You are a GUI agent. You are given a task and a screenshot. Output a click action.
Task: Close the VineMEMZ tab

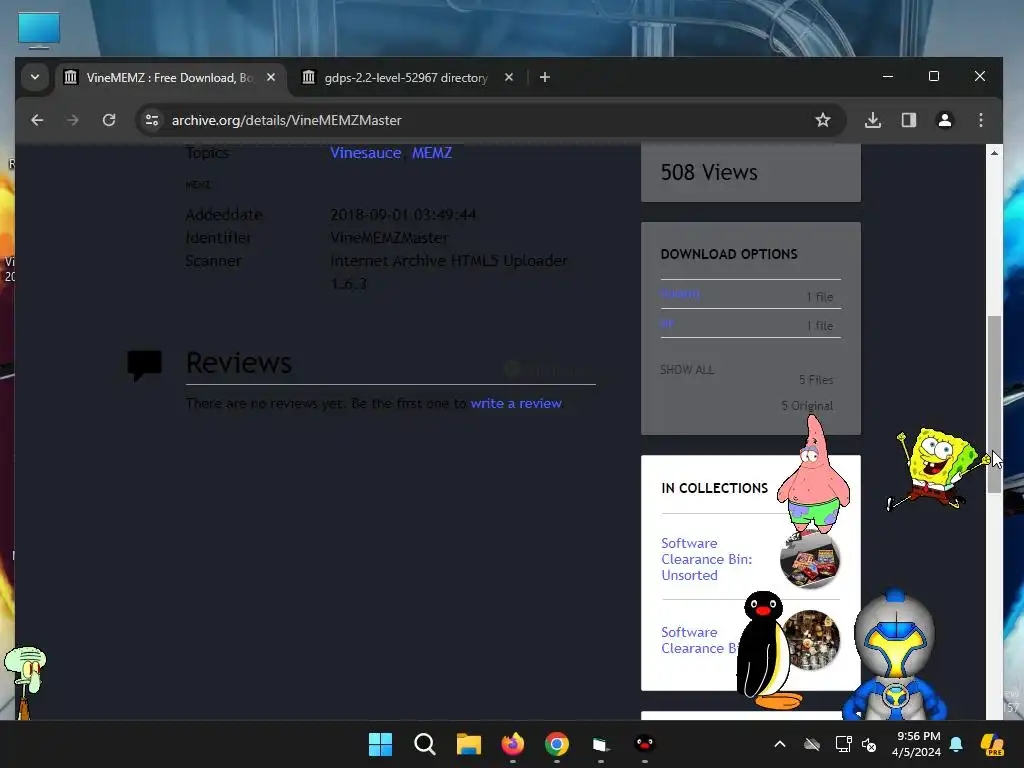coord(271,77)
